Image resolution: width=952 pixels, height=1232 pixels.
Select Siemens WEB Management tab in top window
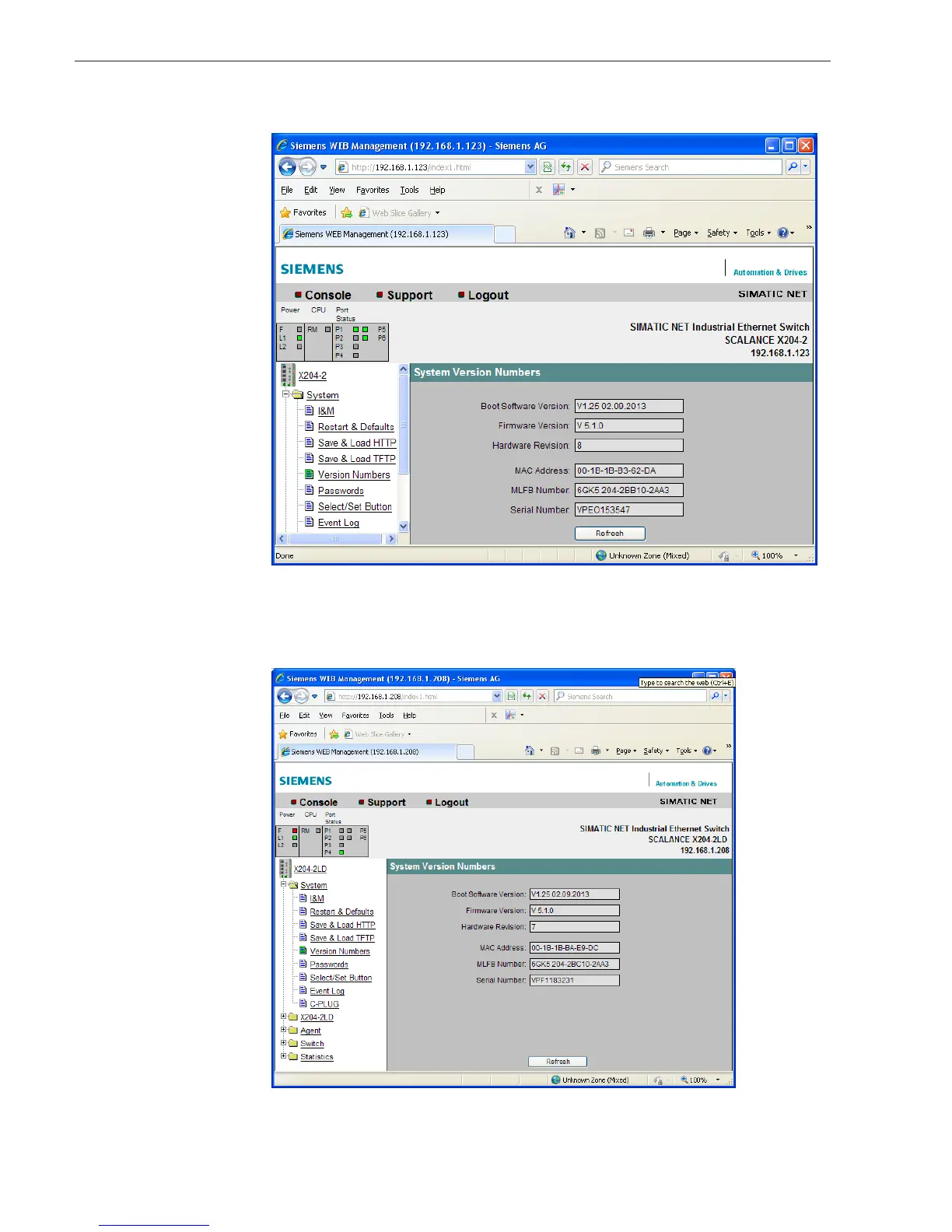(x=386, y=234)
